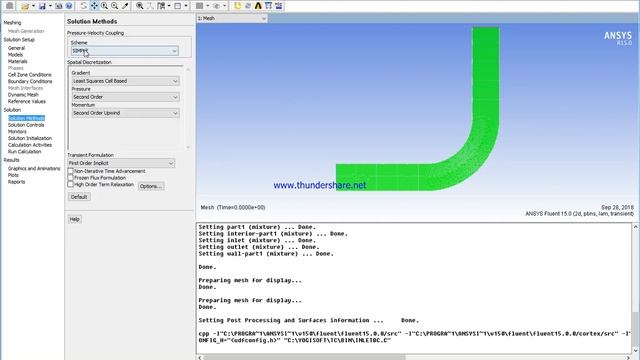The width and height of the screenshot is (640, 360).
Task: Open Reference Values page
Action: [x=27, y=101]
